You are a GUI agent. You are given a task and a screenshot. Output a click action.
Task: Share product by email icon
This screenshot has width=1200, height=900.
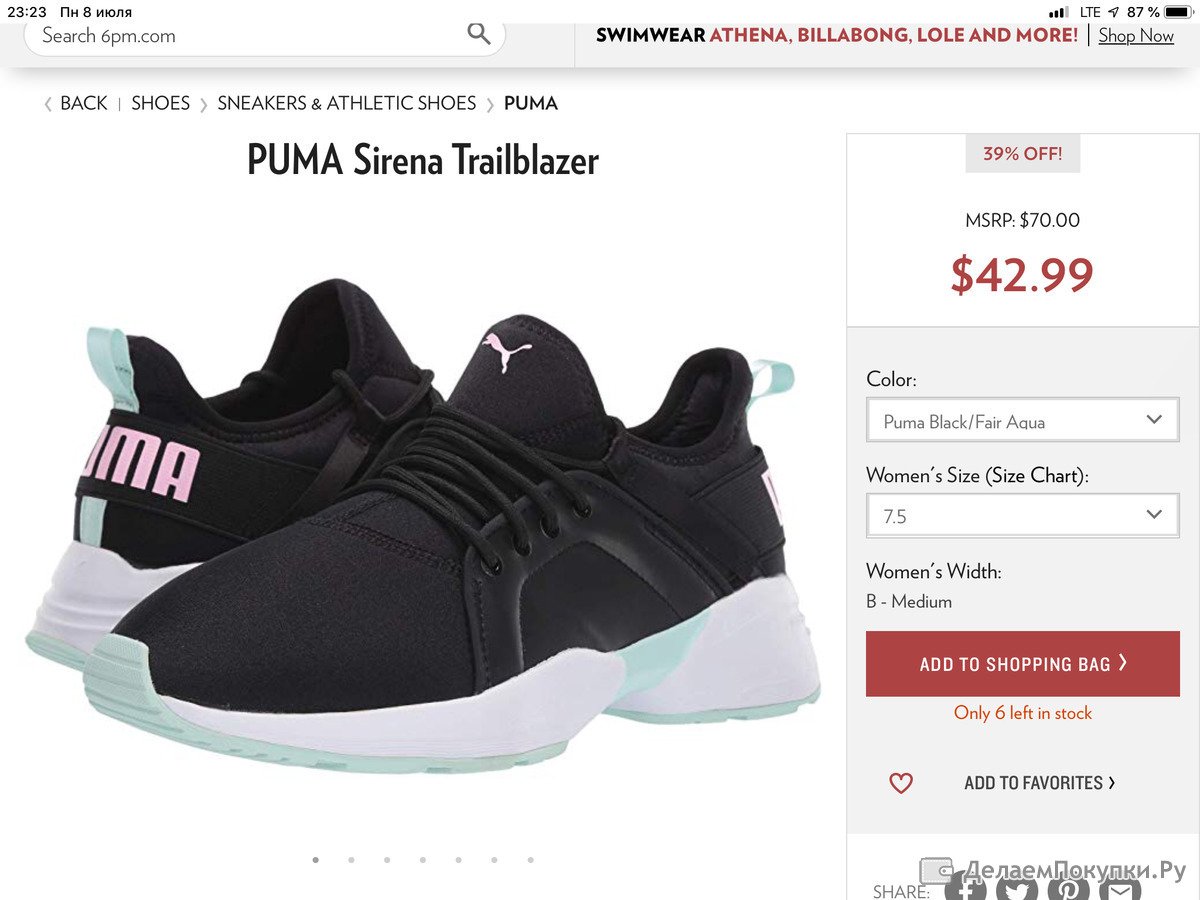tap(1120, 889)
